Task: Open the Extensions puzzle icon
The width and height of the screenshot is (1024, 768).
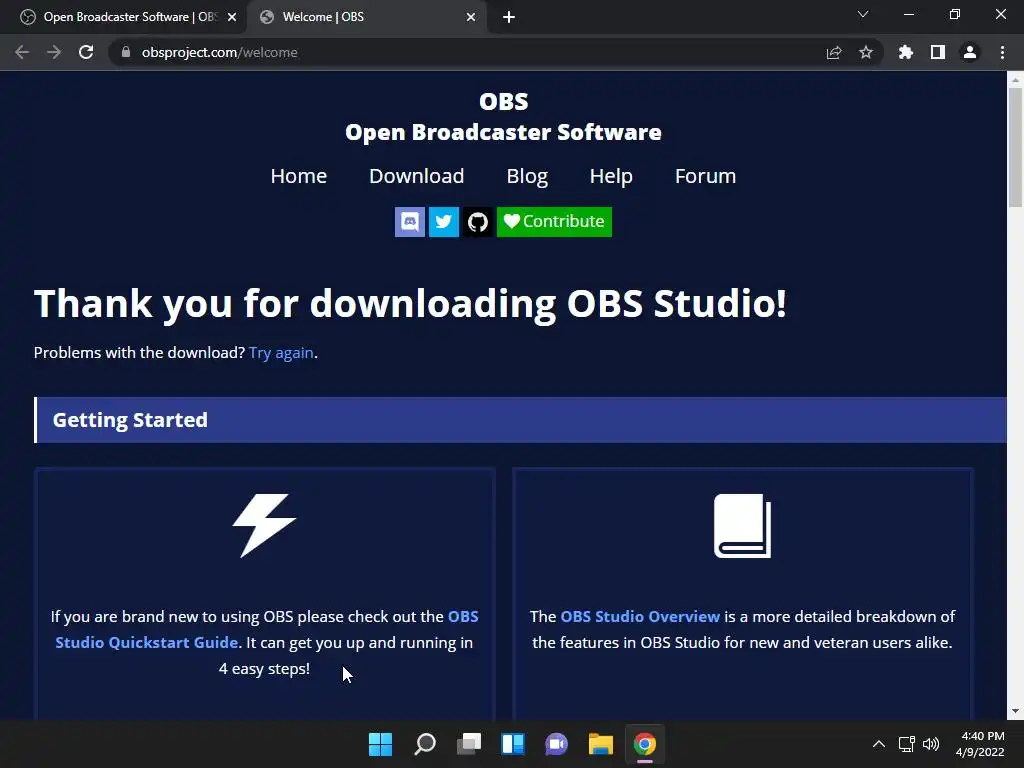Action: [906, 52]
